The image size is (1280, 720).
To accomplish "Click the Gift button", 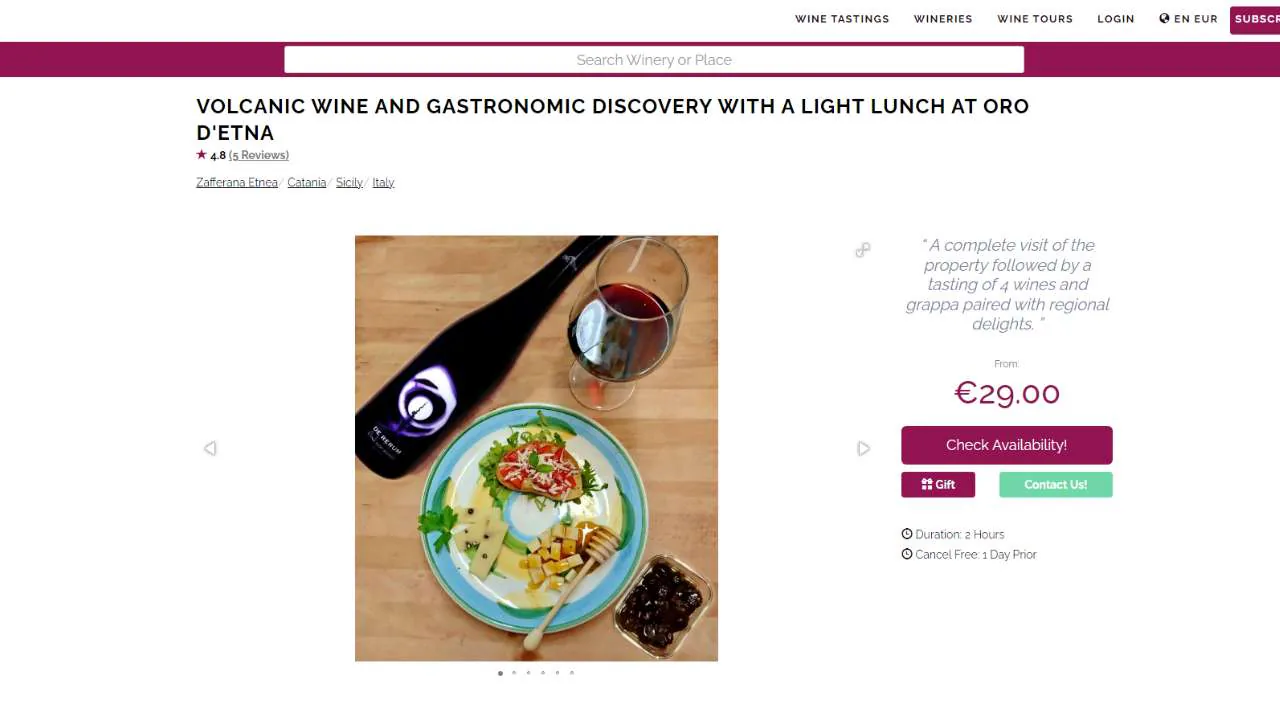I will coord(938,484).
